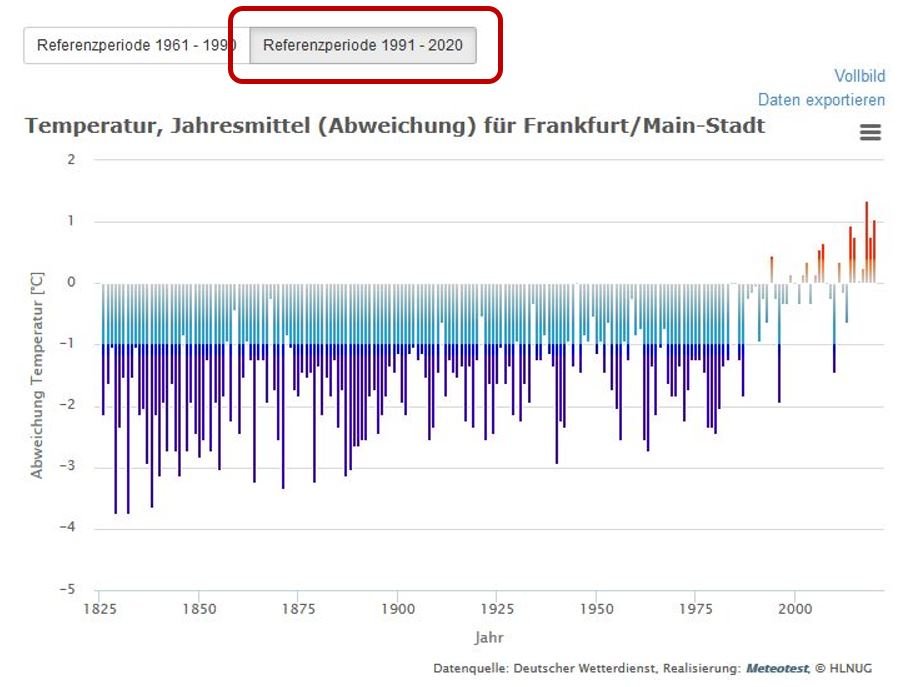Open the chart hamburger context menu
This screenshot has height=687, width=900.
point(870,132)
